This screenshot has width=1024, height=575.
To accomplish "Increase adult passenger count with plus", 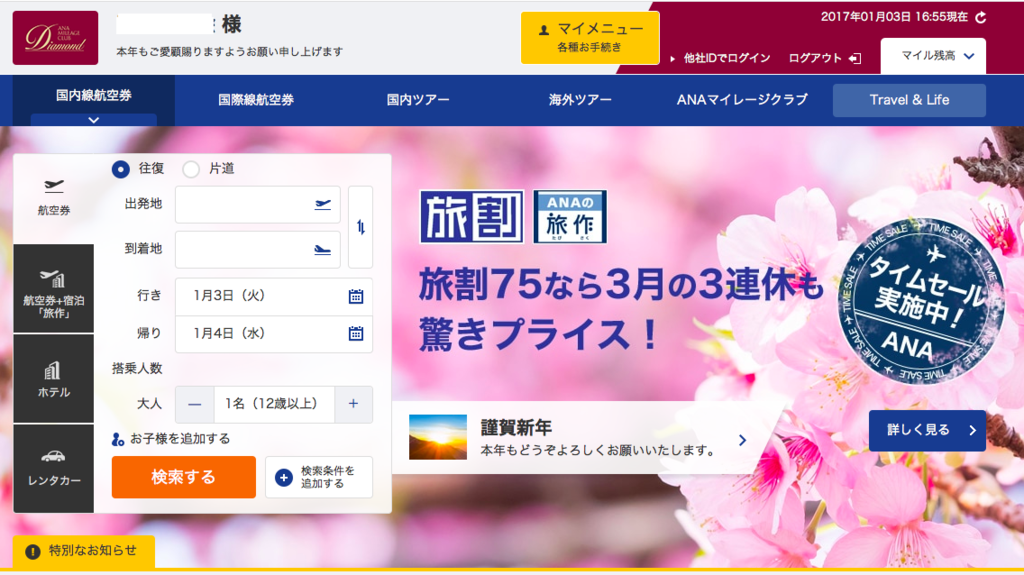I will (x=353, y=404).
